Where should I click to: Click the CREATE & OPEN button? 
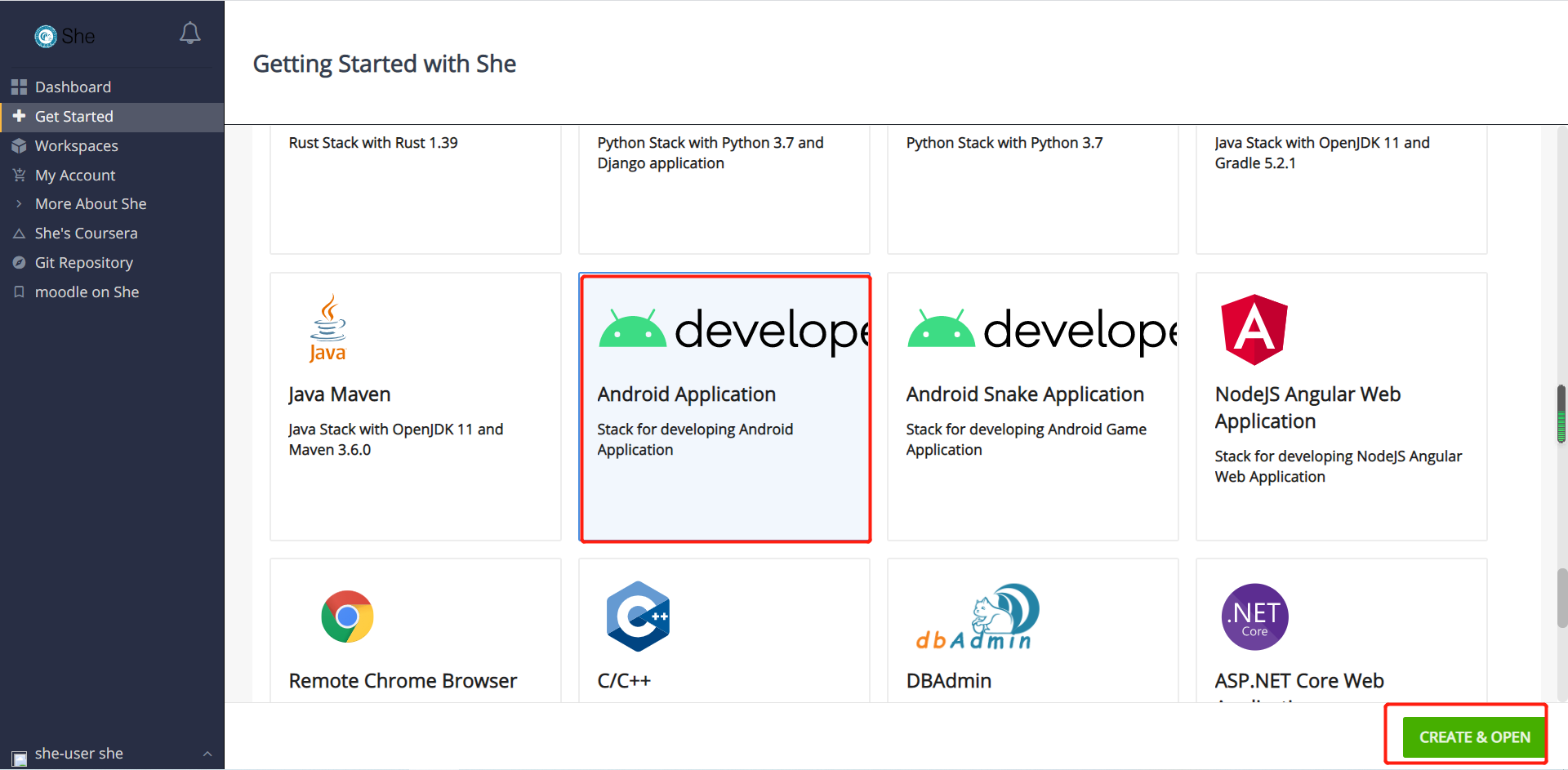pos(1474,737)
